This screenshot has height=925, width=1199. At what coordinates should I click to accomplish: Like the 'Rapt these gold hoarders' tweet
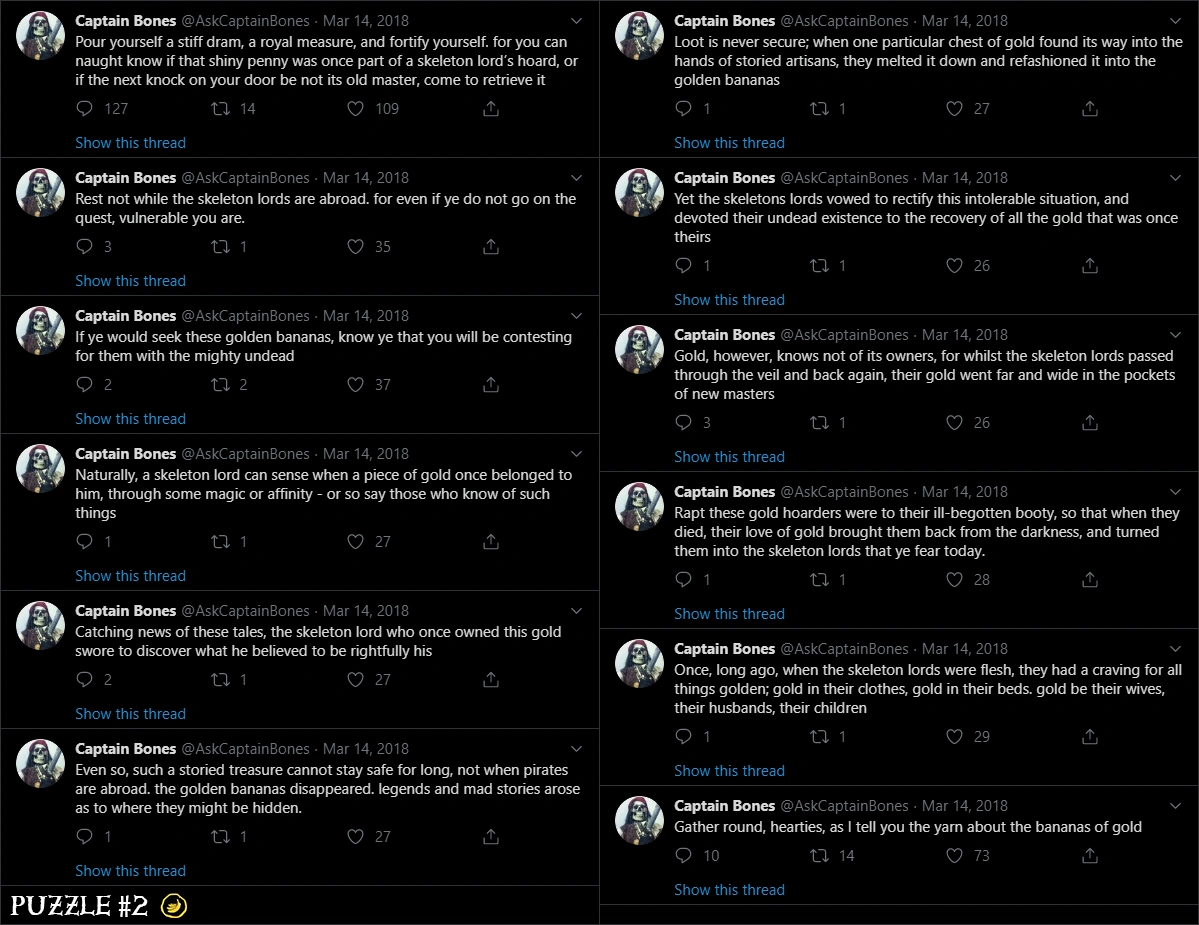[954, 579]
